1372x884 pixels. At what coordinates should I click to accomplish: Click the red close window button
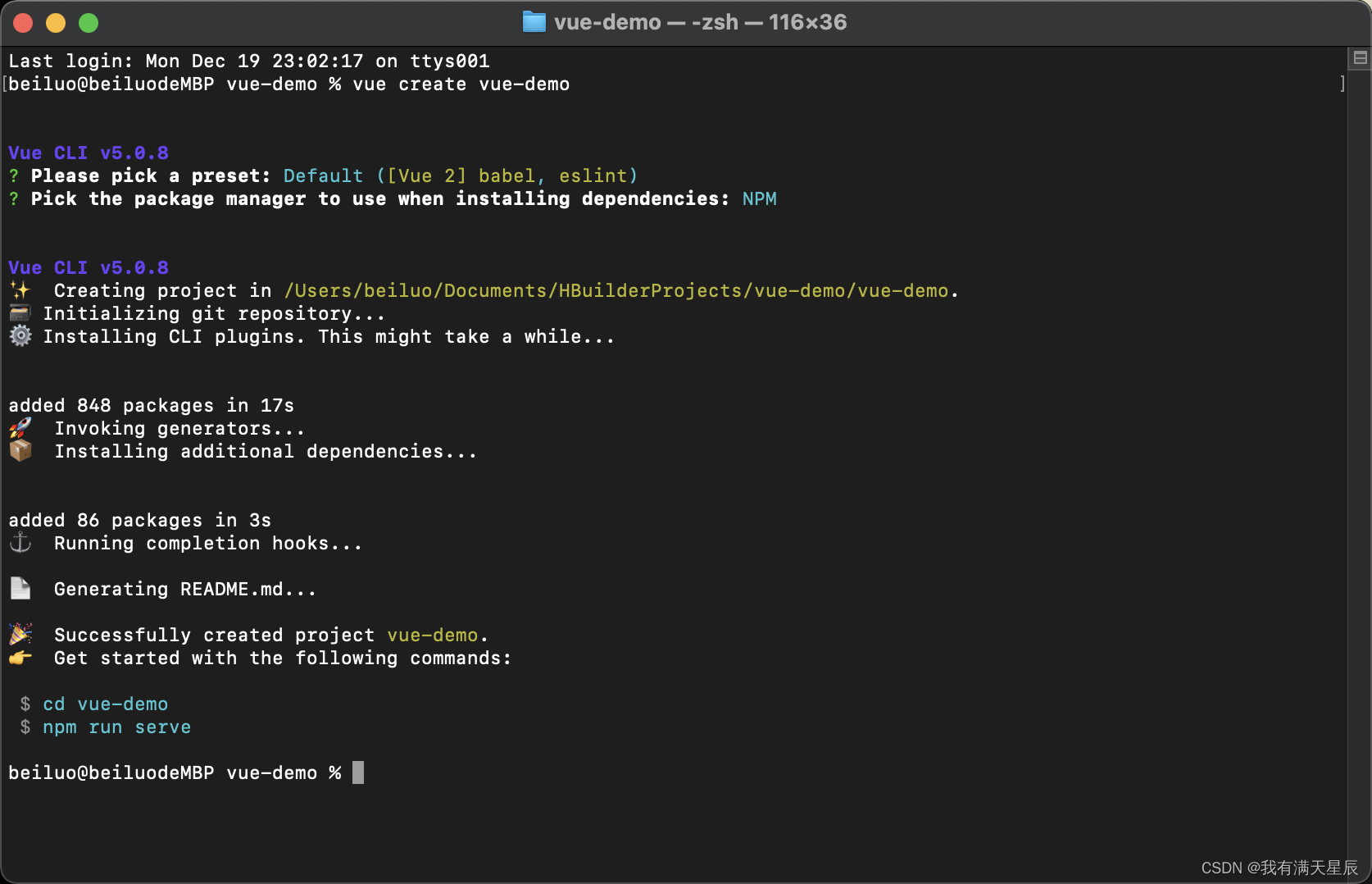pyautogui.click(x=23, y=23)
